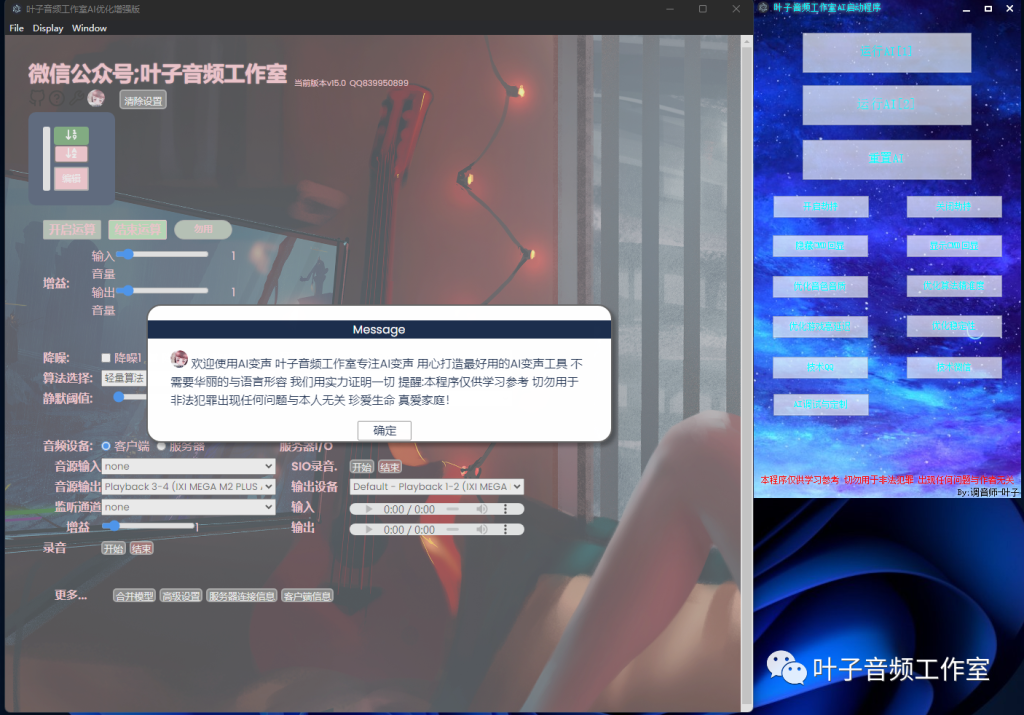Click 开启劫持 in the launcher window

(x=821, y=207)
